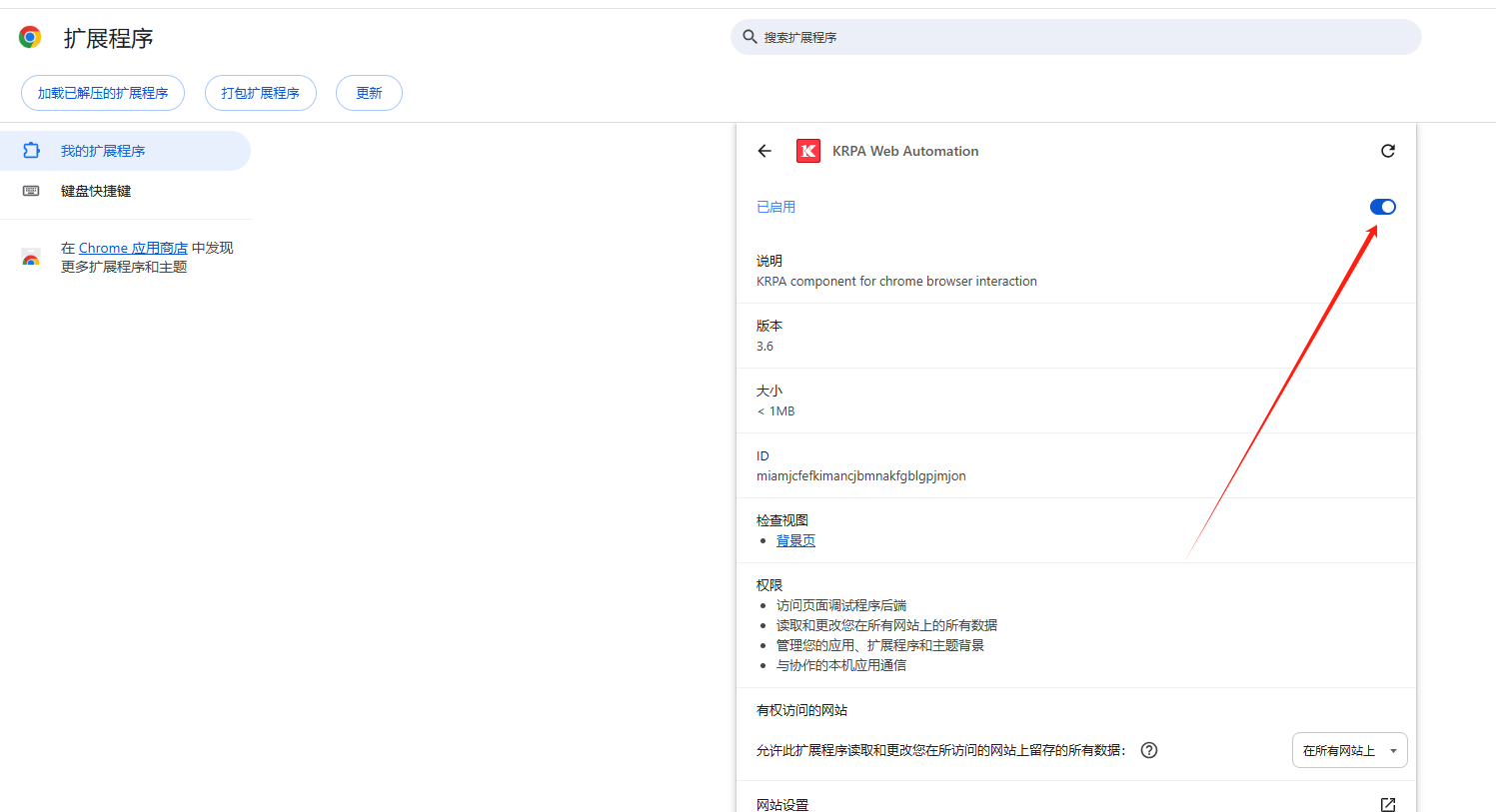Click the version value 3.6
This screenshot has height=812, width=1496.
(x=764, y=347)
